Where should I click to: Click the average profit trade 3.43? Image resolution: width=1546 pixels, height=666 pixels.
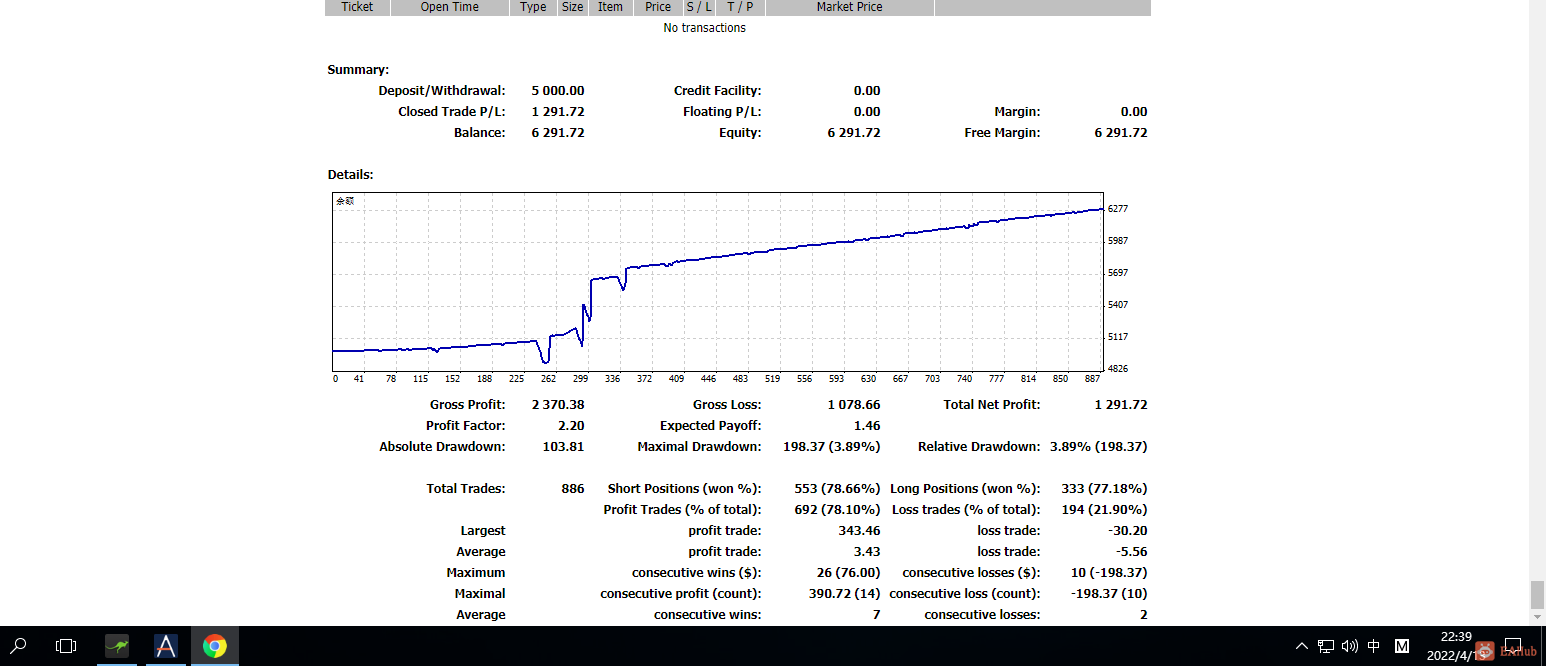(868, 552)
